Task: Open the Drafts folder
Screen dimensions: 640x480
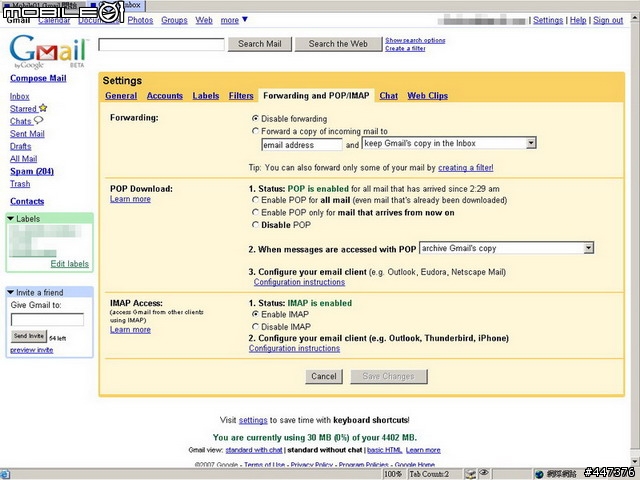Action: pyautogui.click(x=20, y=146)
